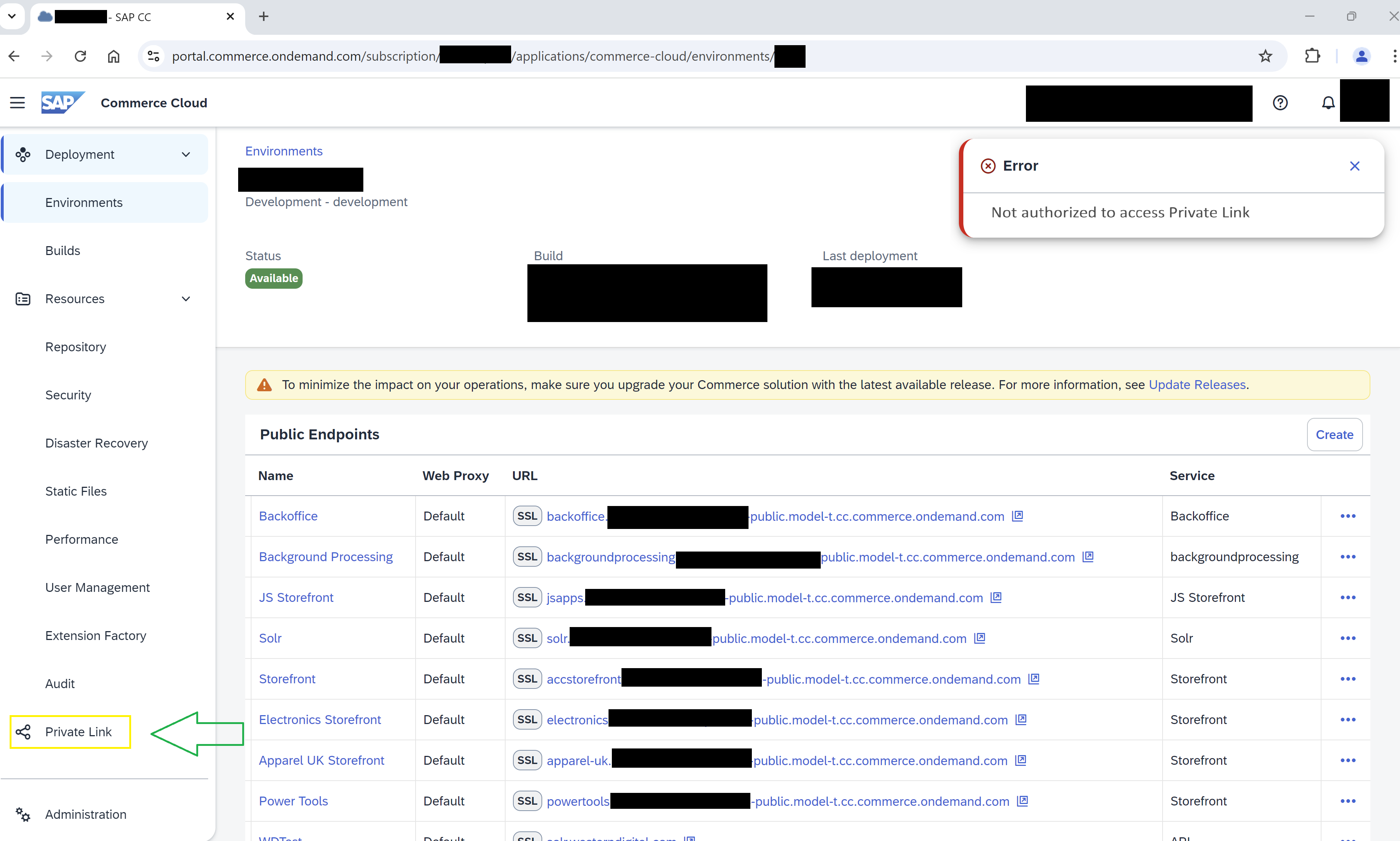1400x841 pixels.
Task: Open more actions for accstorefront row
Action: (1348, 679)
